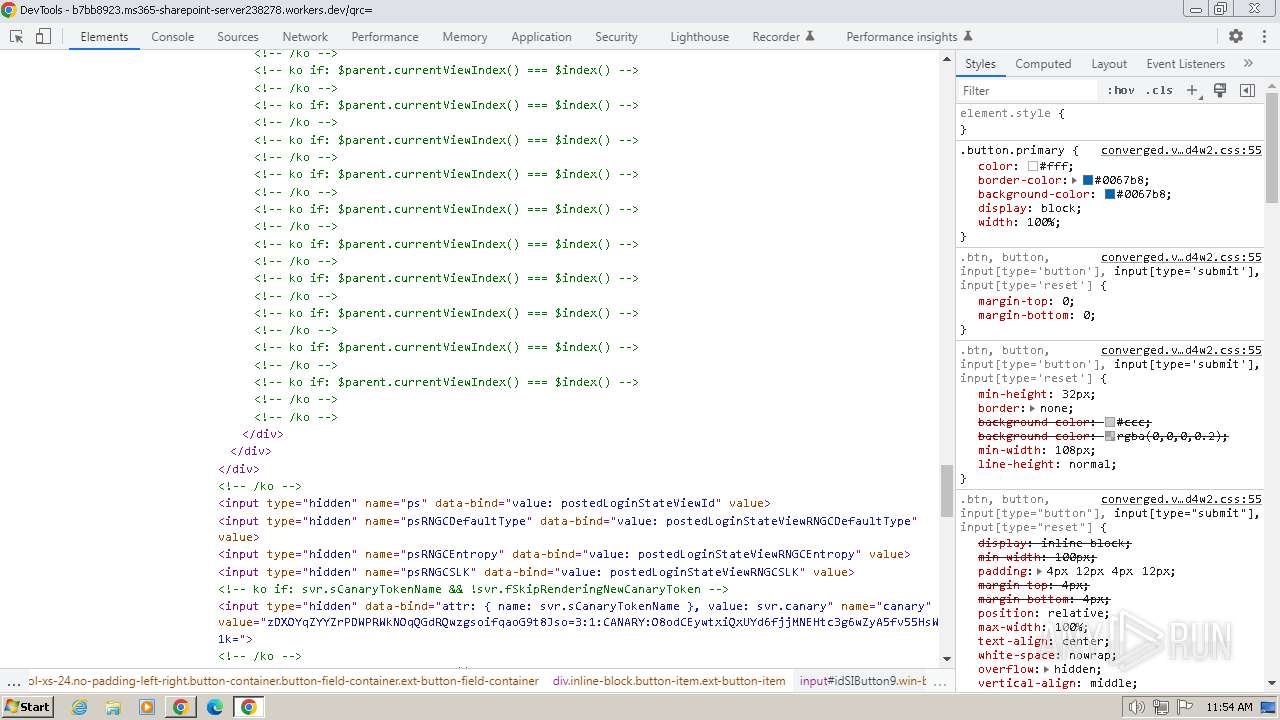Viewport: 1280px width, 720px height.
Task: Switch to the Computed sidebar tab
Action: (x=1043, y=63)
